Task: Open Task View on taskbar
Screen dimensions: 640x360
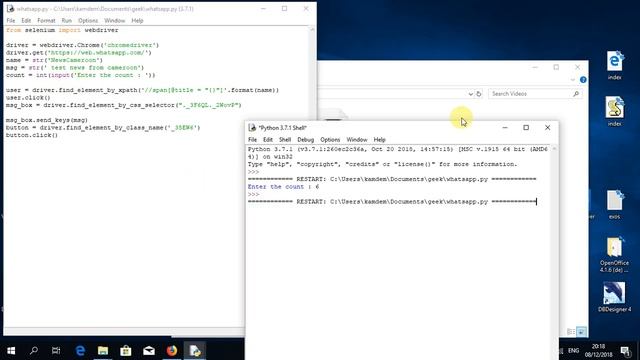Action: click(56, 350)
